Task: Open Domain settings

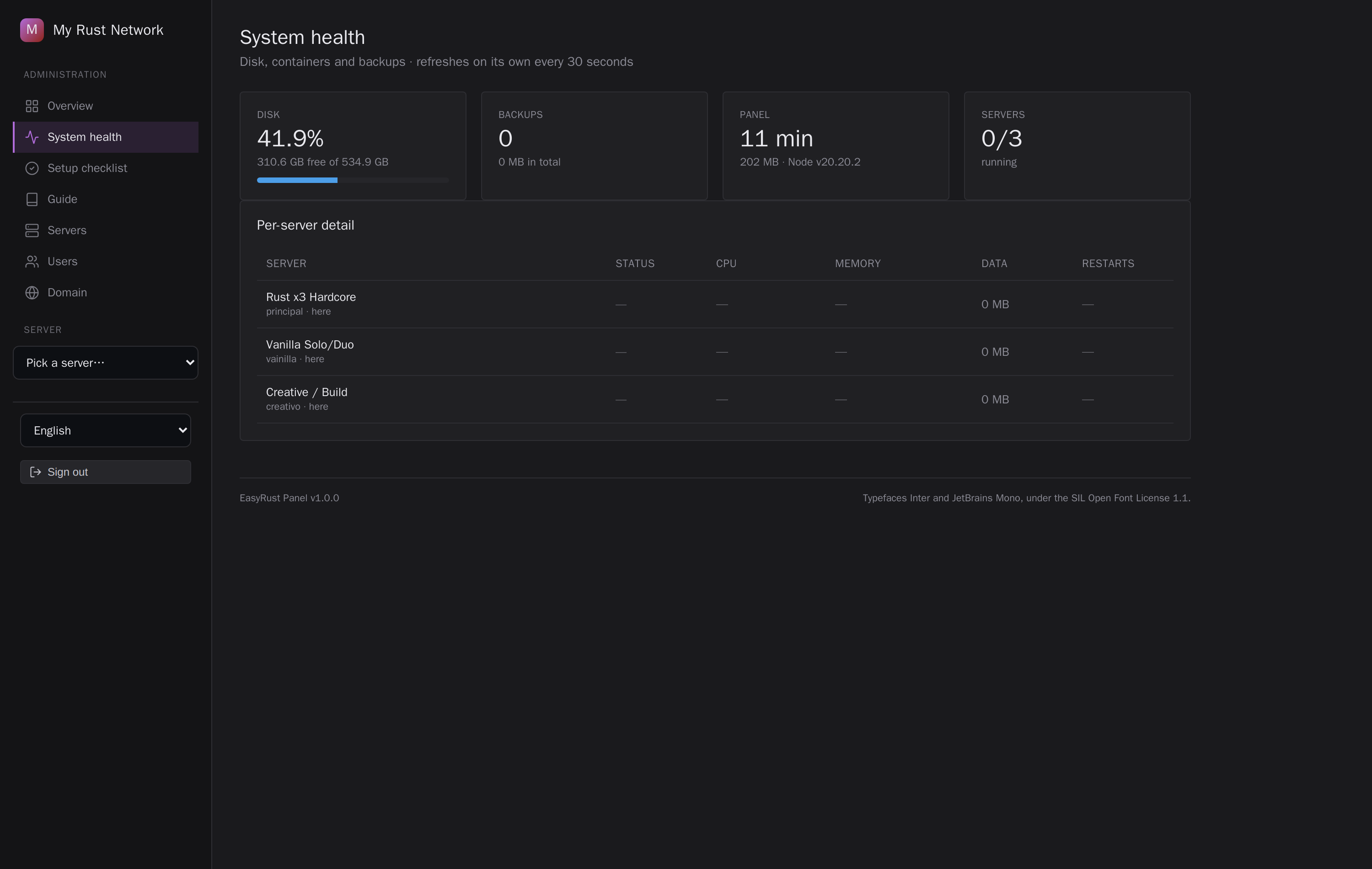Action: pos(106,292)
